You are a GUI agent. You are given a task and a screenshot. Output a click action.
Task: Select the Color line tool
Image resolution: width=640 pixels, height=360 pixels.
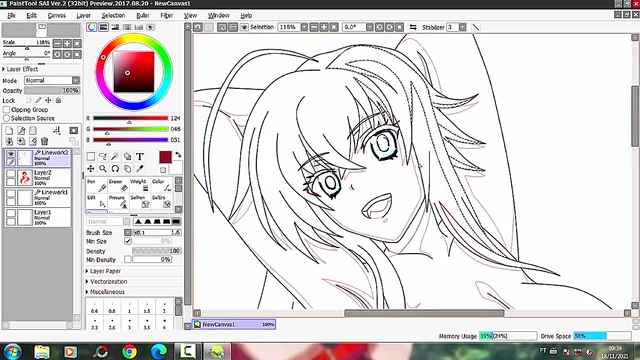[x=161, y=185]
